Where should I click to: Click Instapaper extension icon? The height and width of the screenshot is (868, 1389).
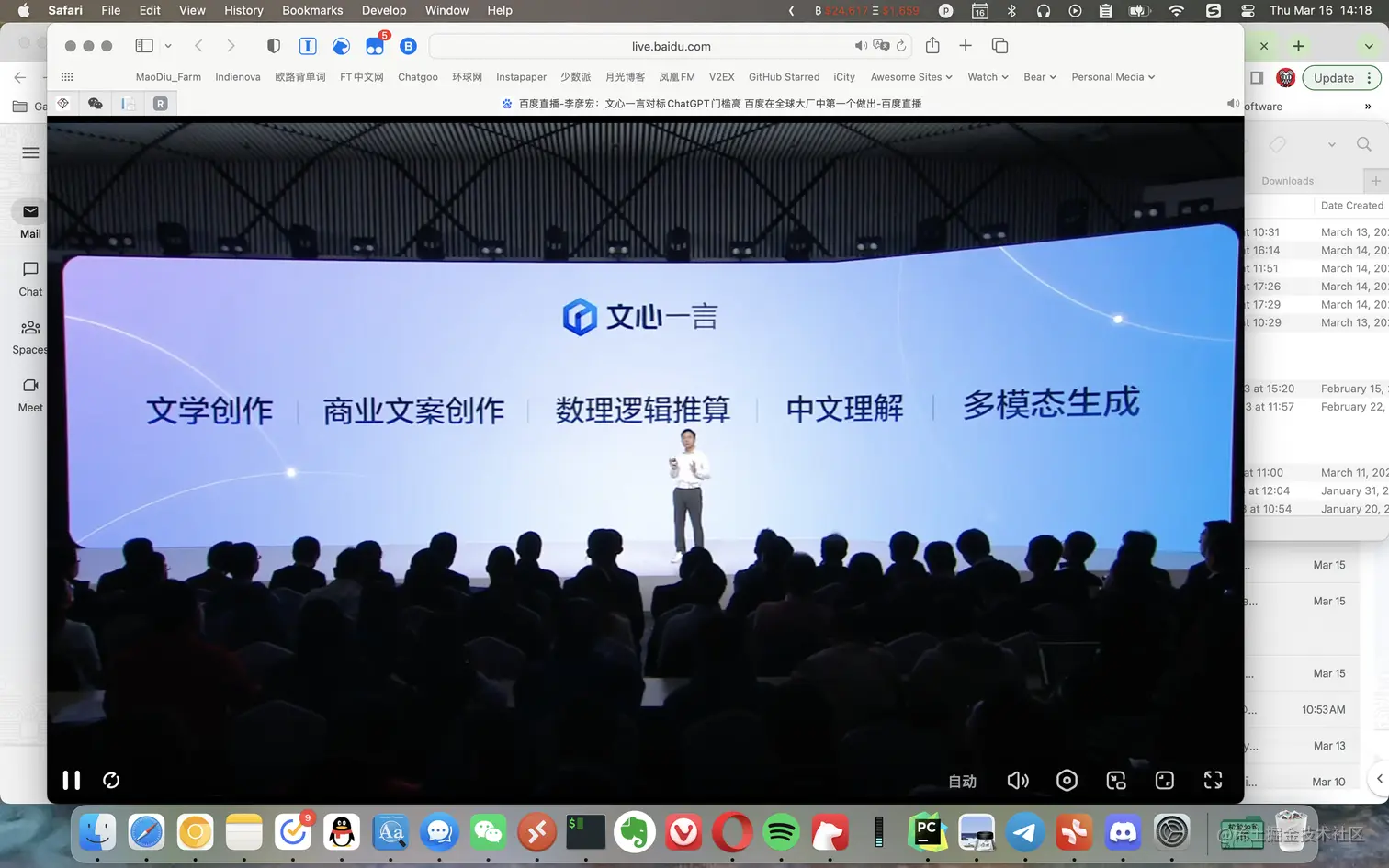coord(308,46)
